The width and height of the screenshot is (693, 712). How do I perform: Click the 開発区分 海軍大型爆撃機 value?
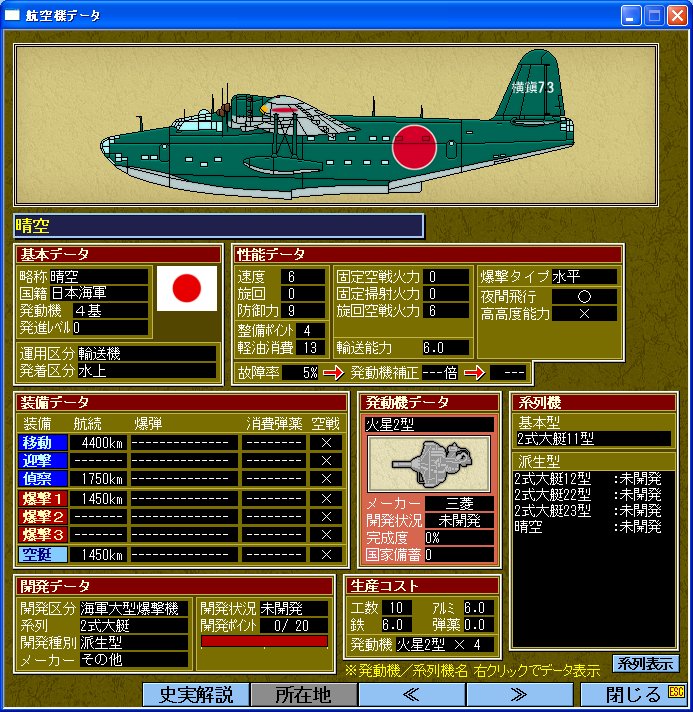[134, 608]
